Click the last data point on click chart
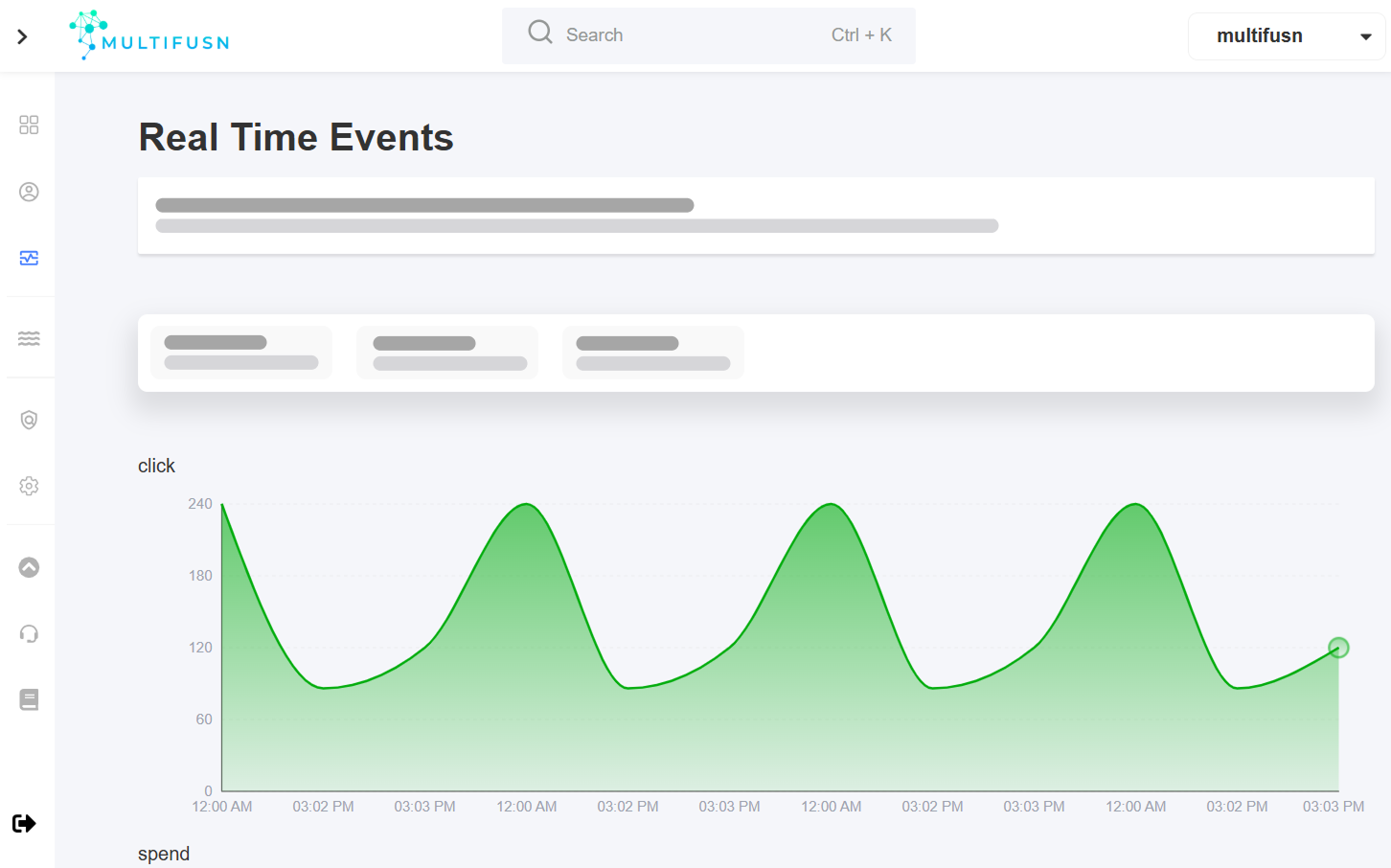Screen dimensions: 1391x868 tap(1338, 648)
